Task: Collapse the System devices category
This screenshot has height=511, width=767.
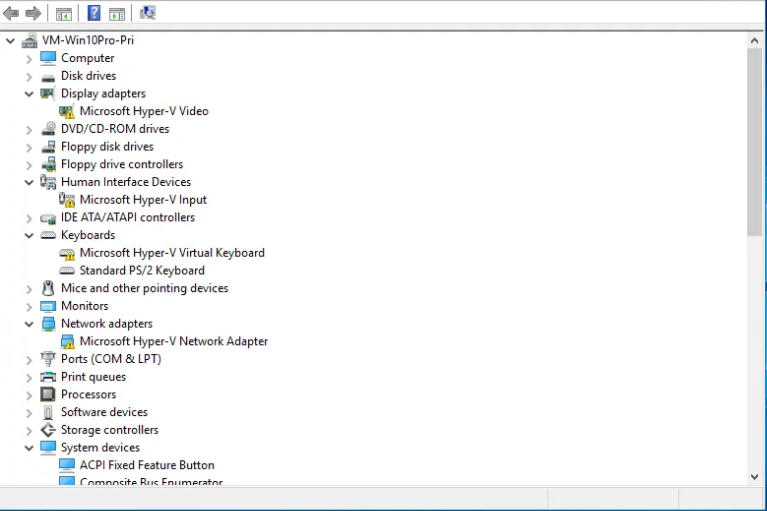Action: (x=29, y=448)
